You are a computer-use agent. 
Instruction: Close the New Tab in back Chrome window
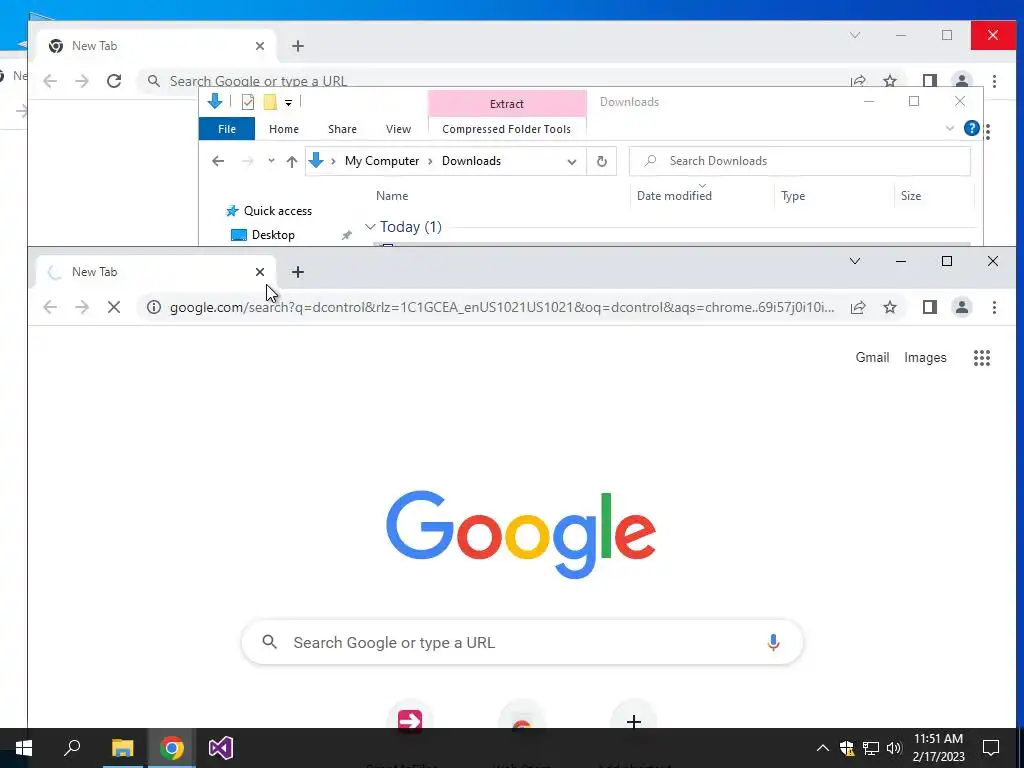click(x=260, y=46)
